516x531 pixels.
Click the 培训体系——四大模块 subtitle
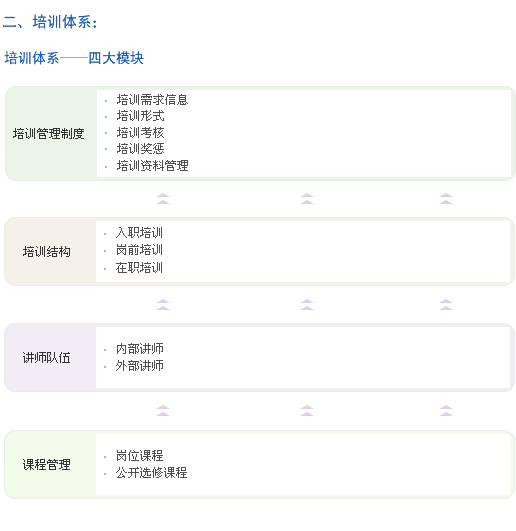[74, 58]
